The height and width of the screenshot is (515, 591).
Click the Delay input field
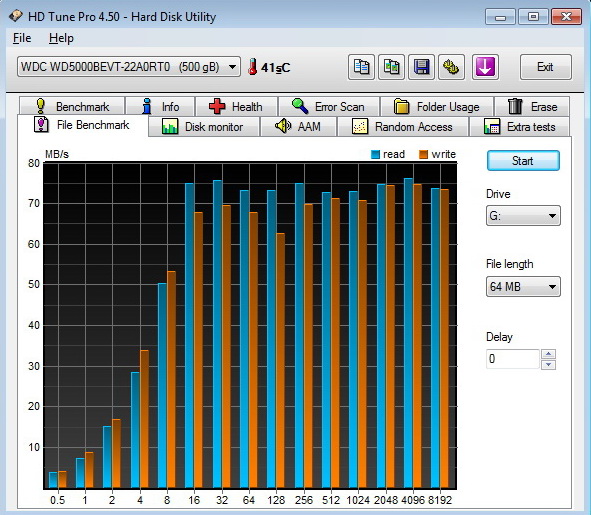[513, 359]
